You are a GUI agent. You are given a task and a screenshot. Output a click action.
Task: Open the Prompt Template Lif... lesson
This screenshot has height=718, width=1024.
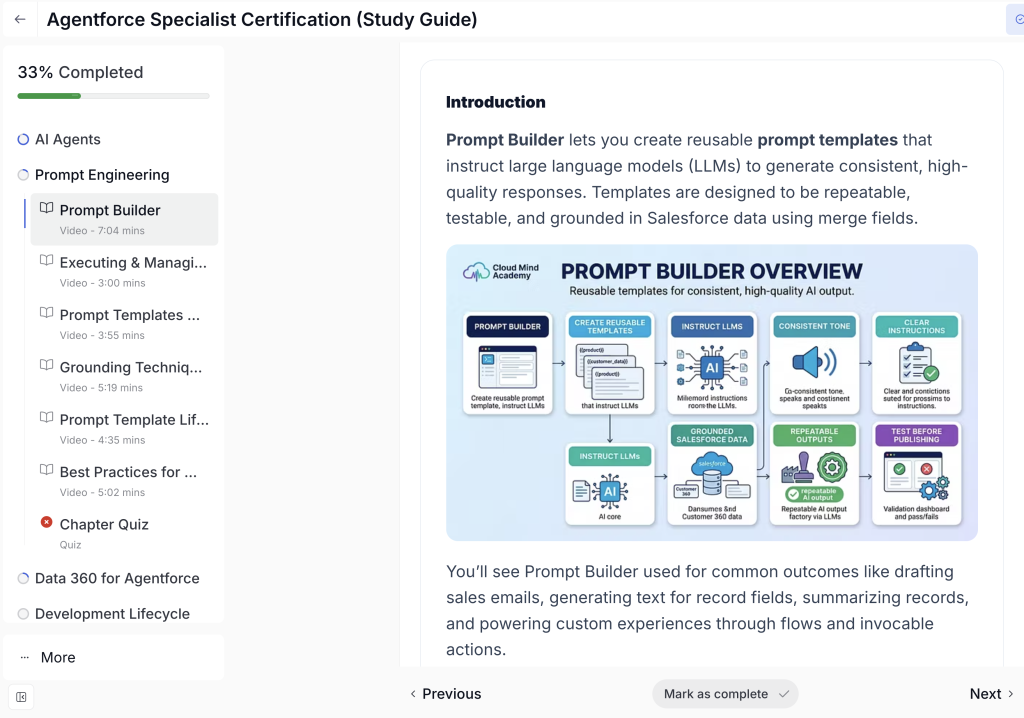click(x=124, y=428)
